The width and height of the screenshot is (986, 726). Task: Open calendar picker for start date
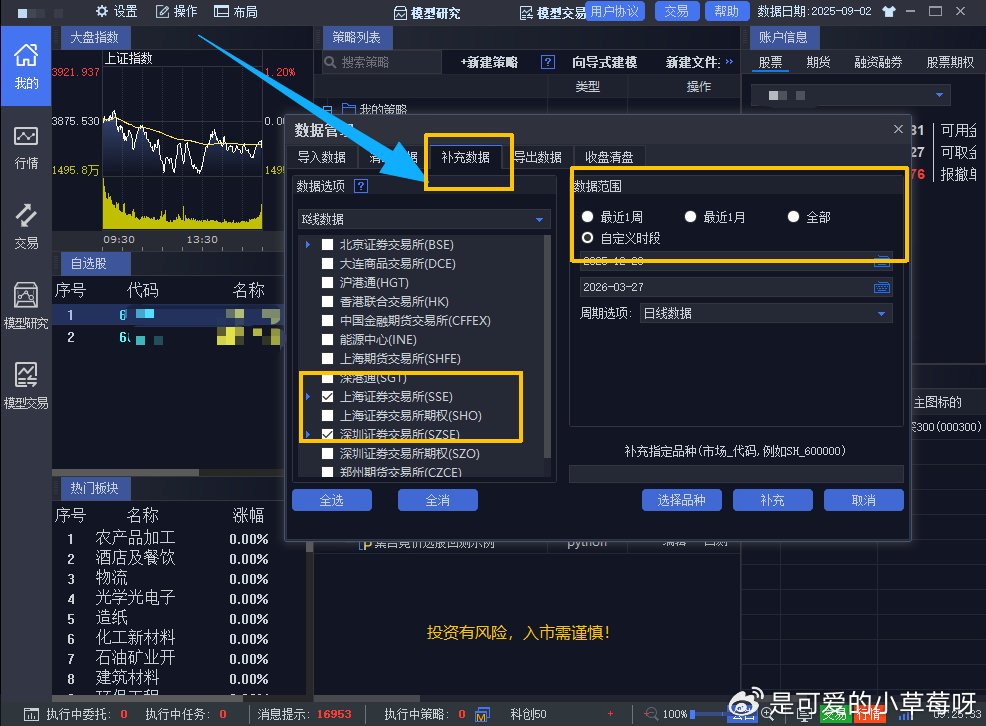tap(881, 261)
